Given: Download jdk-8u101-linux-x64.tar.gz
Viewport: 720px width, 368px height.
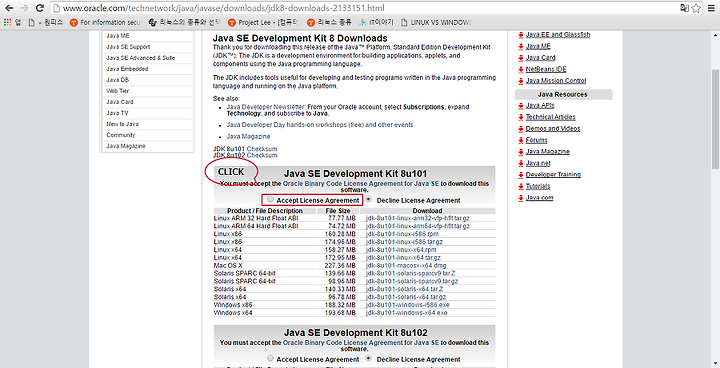Looking at the screenshot, I should click(403, 258).
